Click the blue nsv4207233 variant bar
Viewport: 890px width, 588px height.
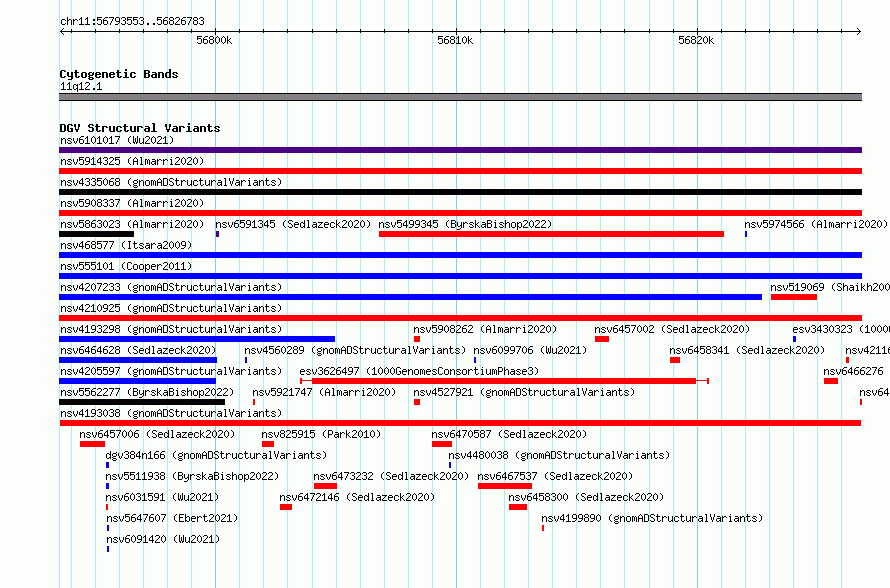[410, 297]
